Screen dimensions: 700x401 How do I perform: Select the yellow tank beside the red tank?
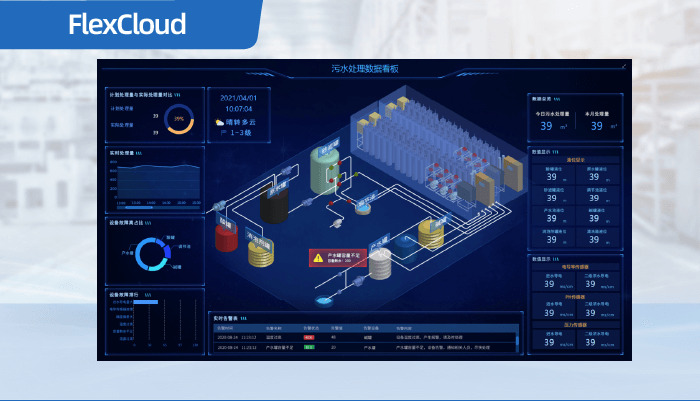click(x=260, y=255)
